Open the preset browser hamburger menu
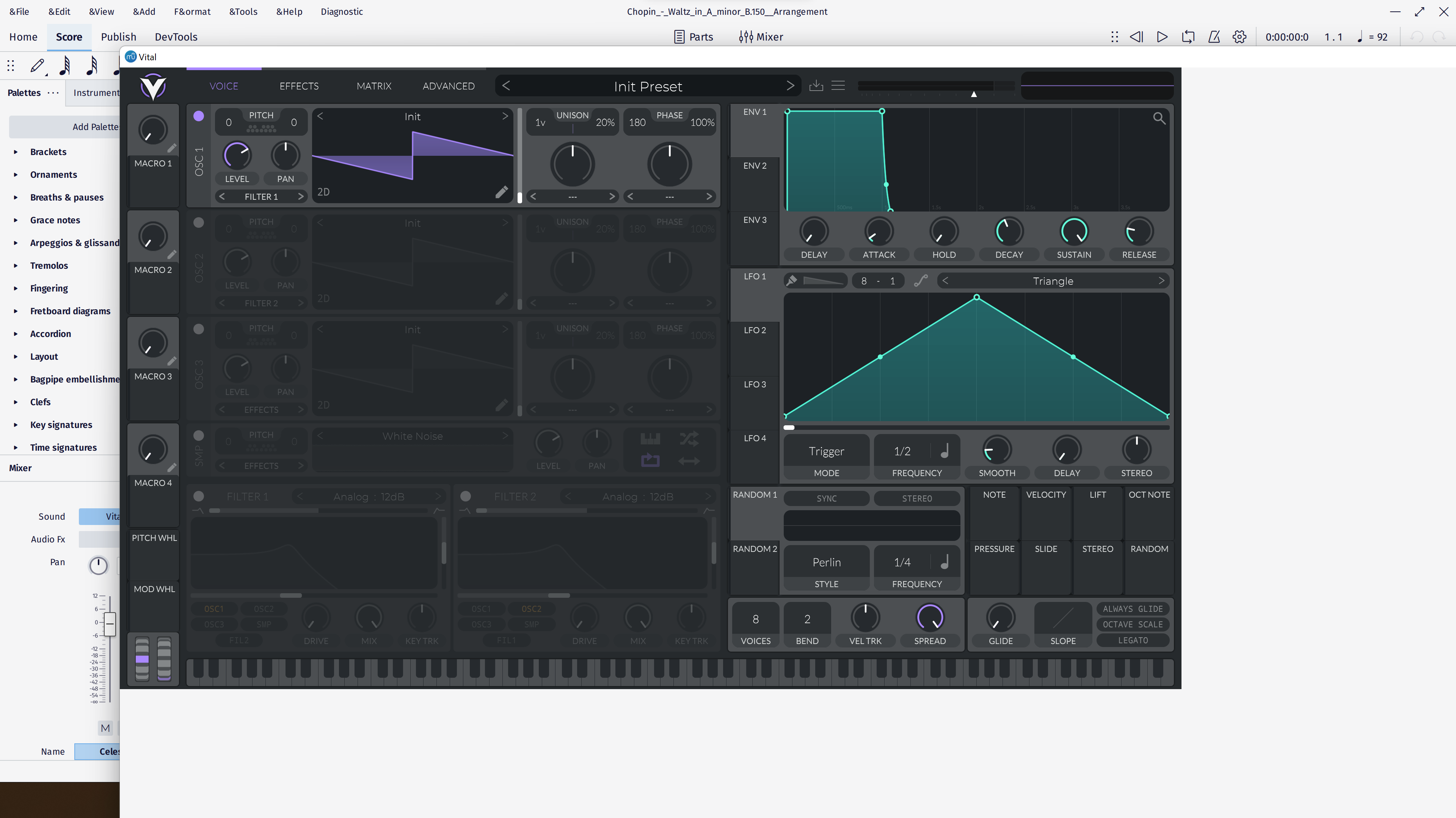The width and height of the screenshot is (1456, 818). click(838, 85)
